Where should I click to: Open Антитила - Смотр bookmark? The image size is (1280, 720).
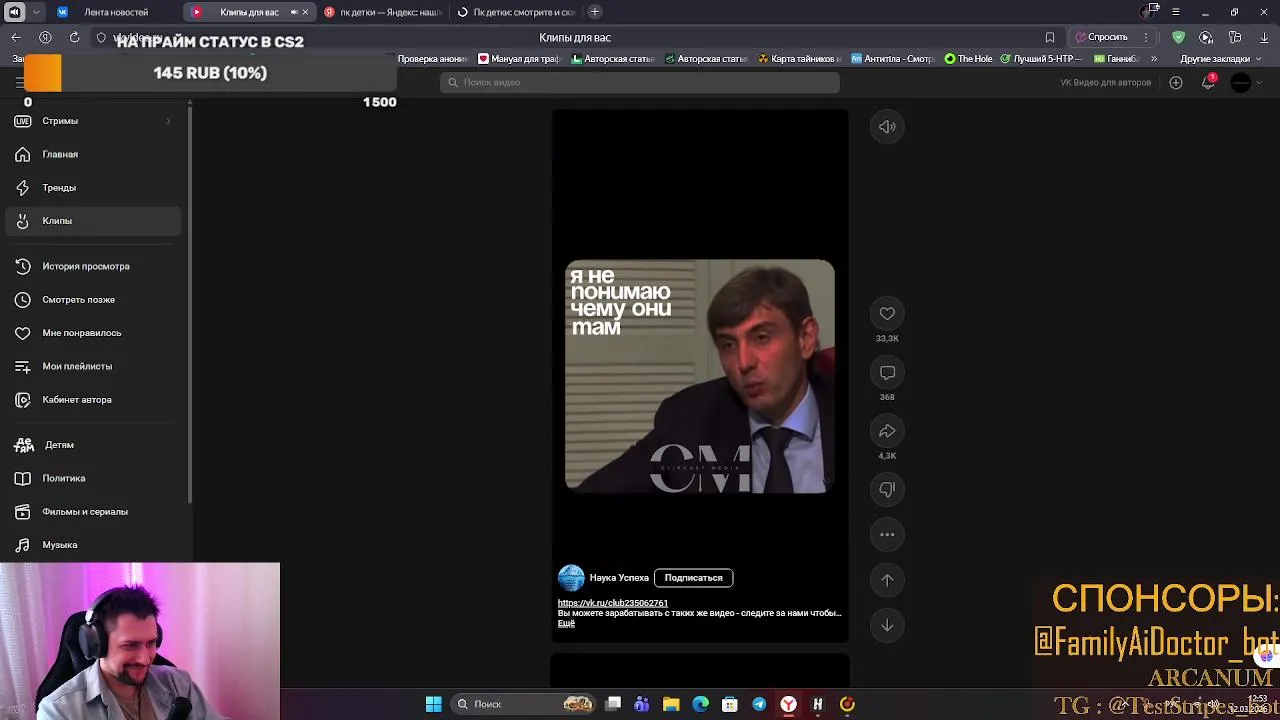pos(892,59)
